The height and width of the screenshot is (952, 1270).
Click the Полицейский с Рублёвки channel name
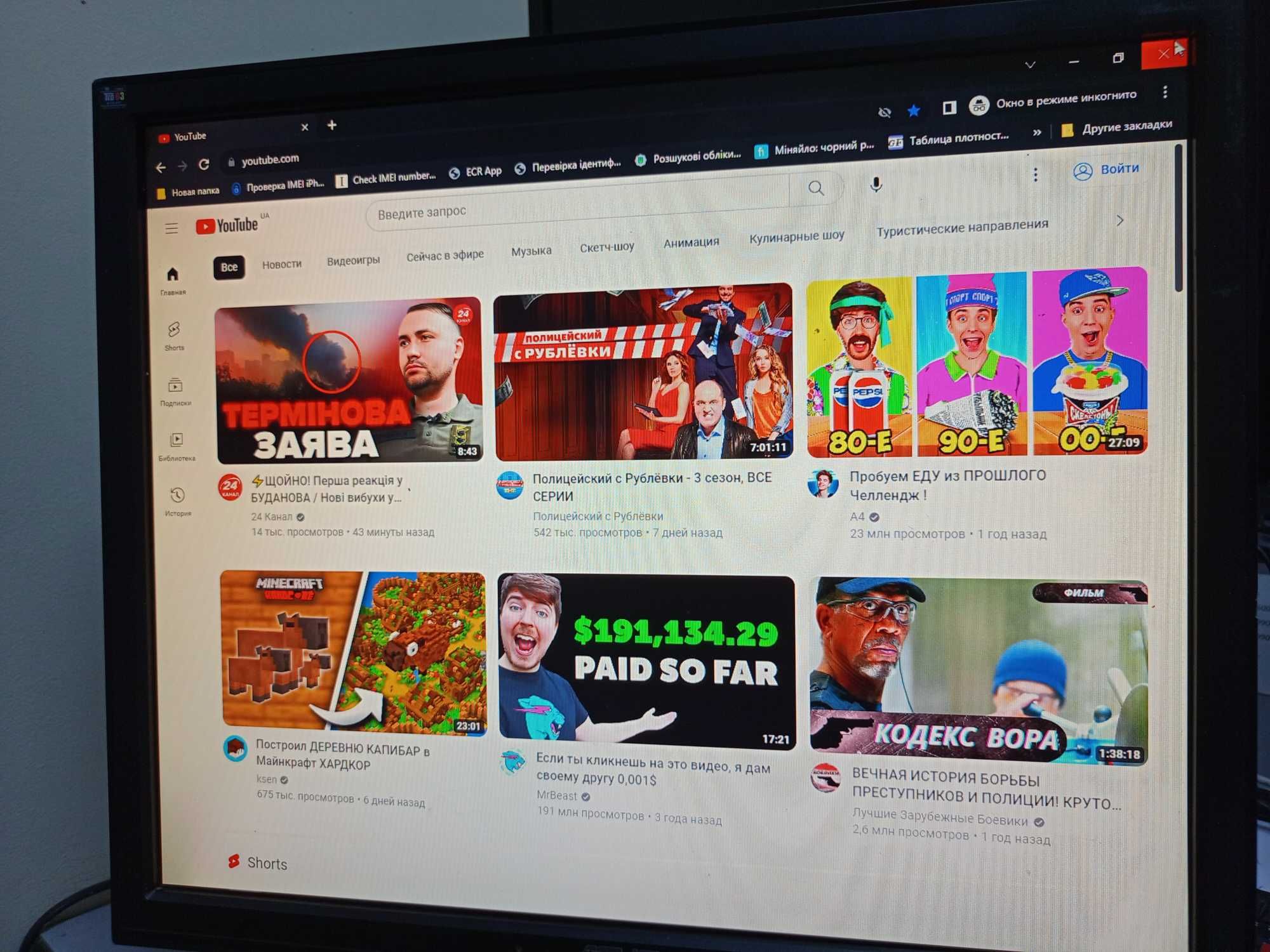tap(598, 517)
